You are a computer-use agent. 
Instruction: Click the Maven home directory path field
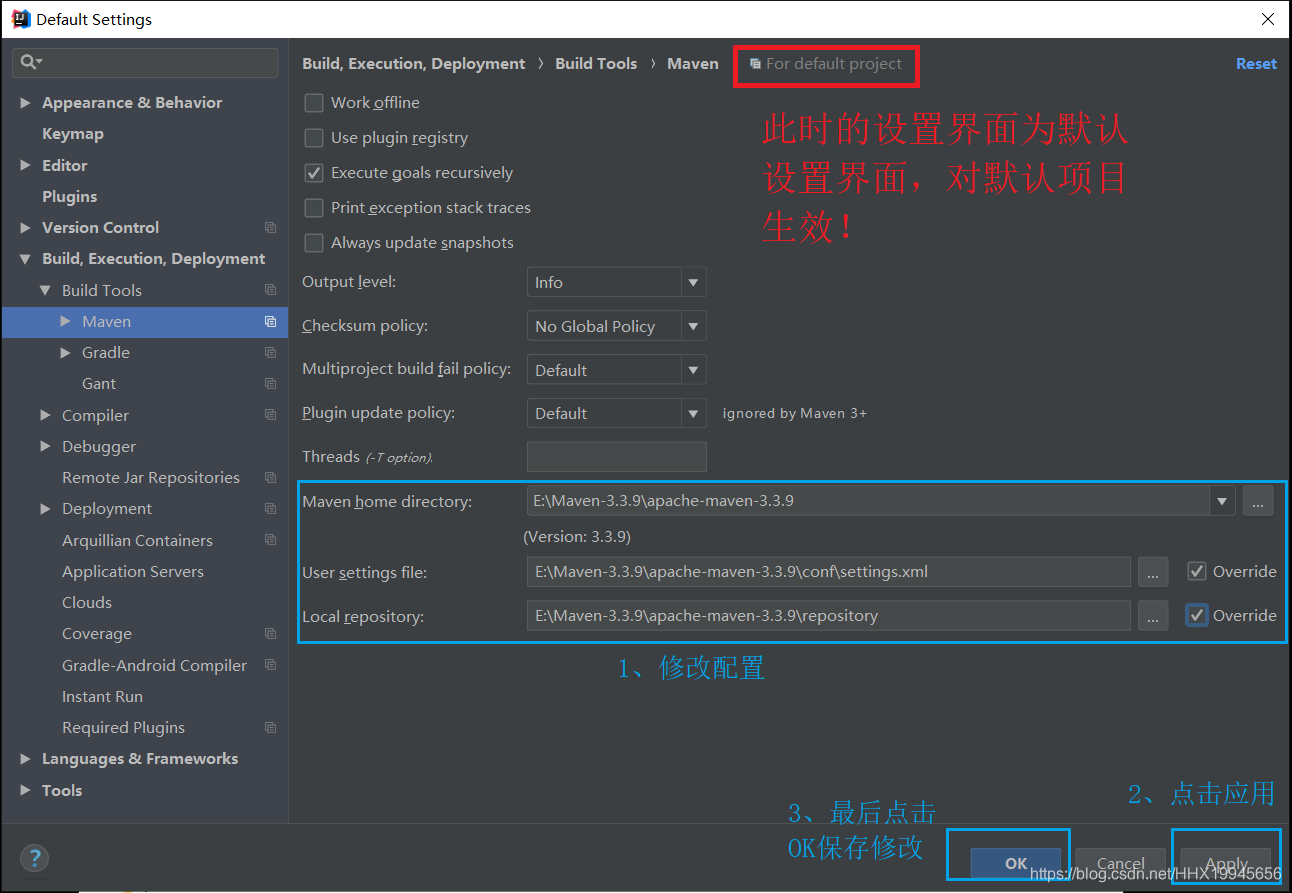pos(868,501)
